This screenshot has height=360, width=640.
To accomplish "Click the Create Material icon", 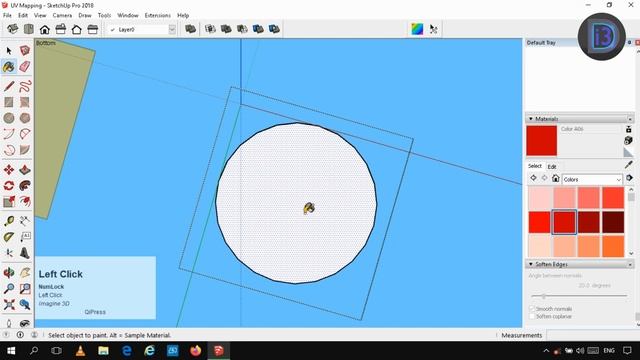I will click(629, 140).
